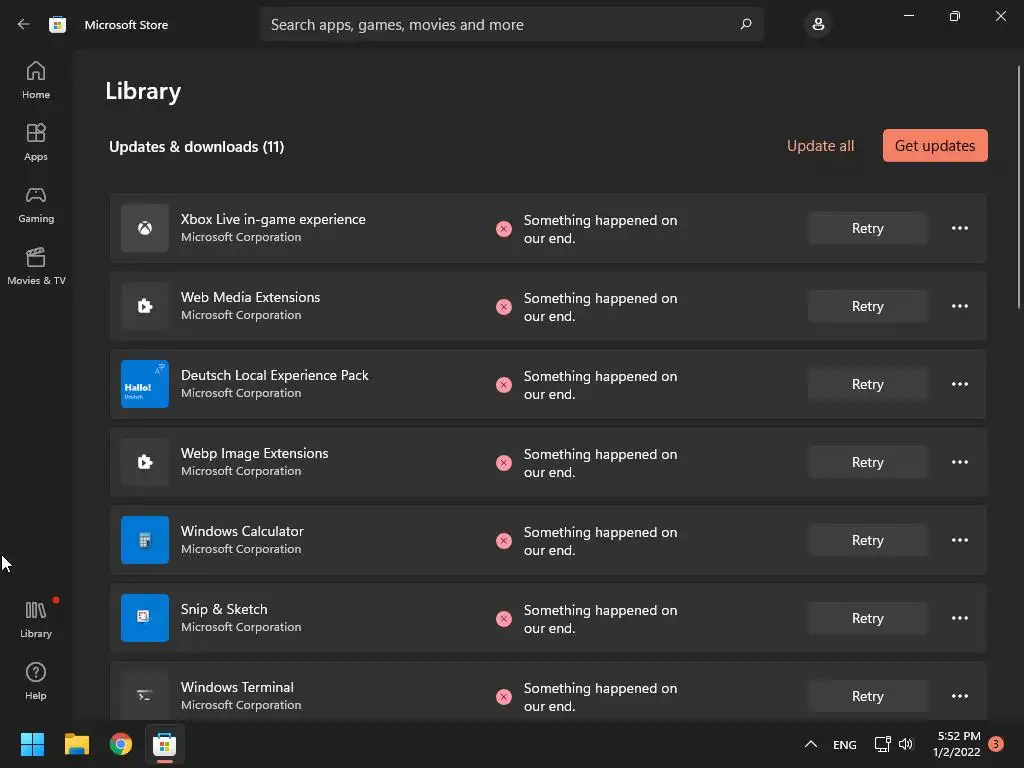This screenshot has width=1024, height=768.
Task: Launch Google Chrome from the taskbar
Action: 121,744
